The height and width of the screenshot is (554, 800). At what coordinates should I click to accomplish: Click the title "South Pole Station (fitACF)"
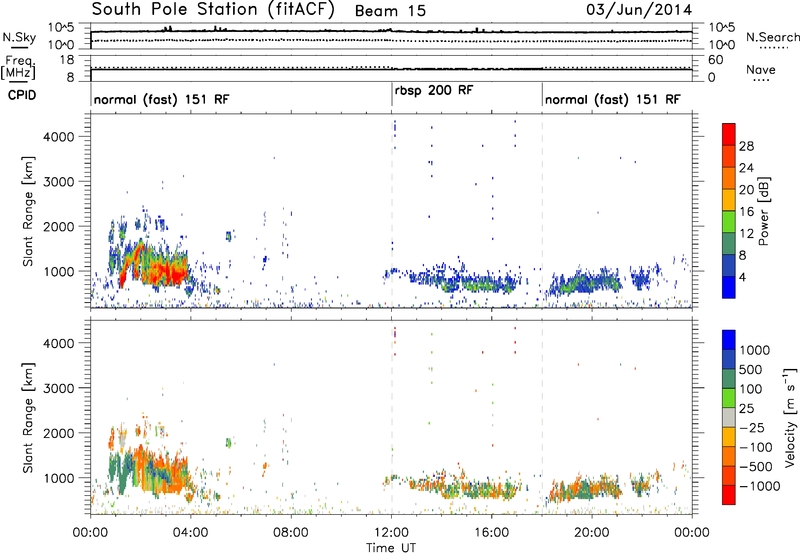click(x=213, y=10)
